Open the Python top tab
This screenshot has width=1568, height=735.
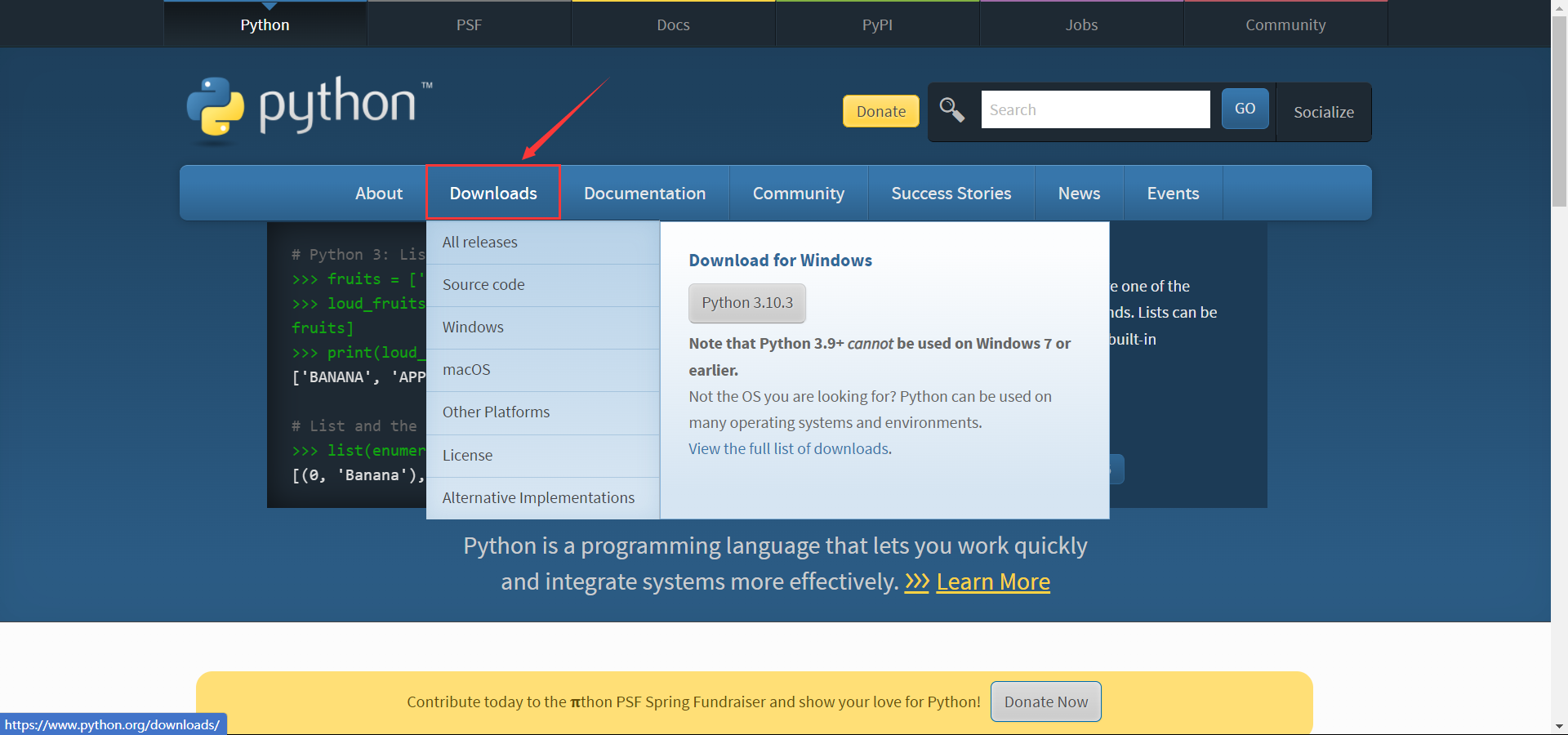(x=265, y=24)
